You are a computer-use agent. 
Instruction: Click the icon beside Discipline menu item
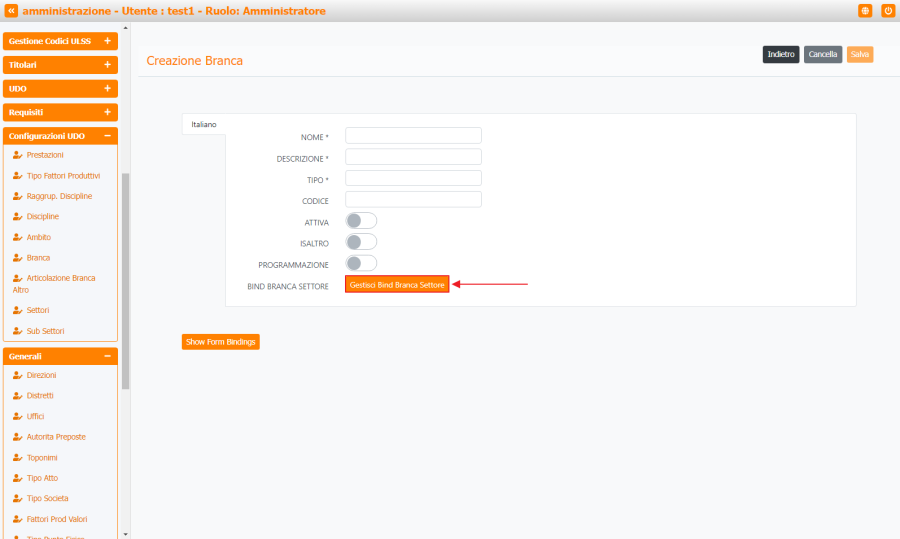click(17, 216)
